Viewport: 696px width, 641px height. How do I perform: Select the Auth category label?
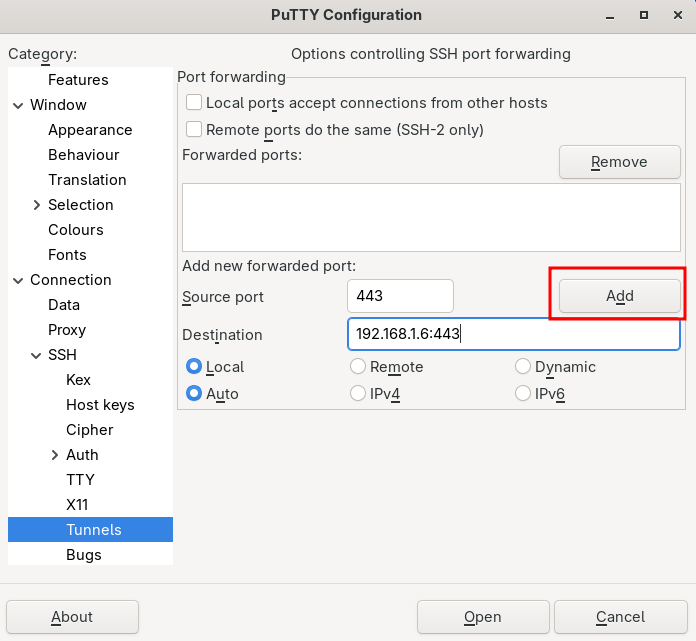tap(82, 455)
